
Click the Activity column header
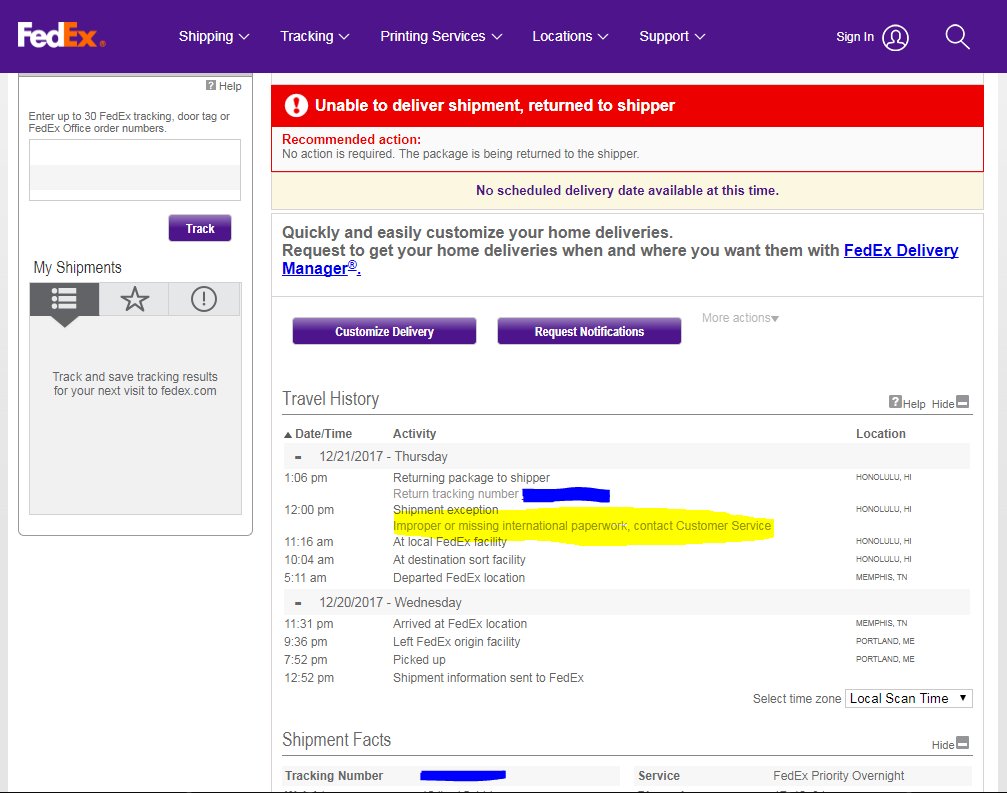pyautogui.click(x=414, y=434)
